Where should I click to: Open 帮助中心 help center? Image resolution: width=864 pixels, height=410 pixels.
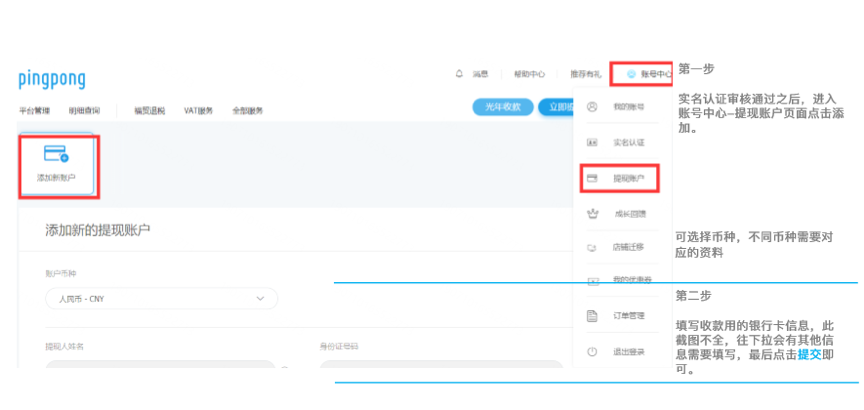click(529, 74)
